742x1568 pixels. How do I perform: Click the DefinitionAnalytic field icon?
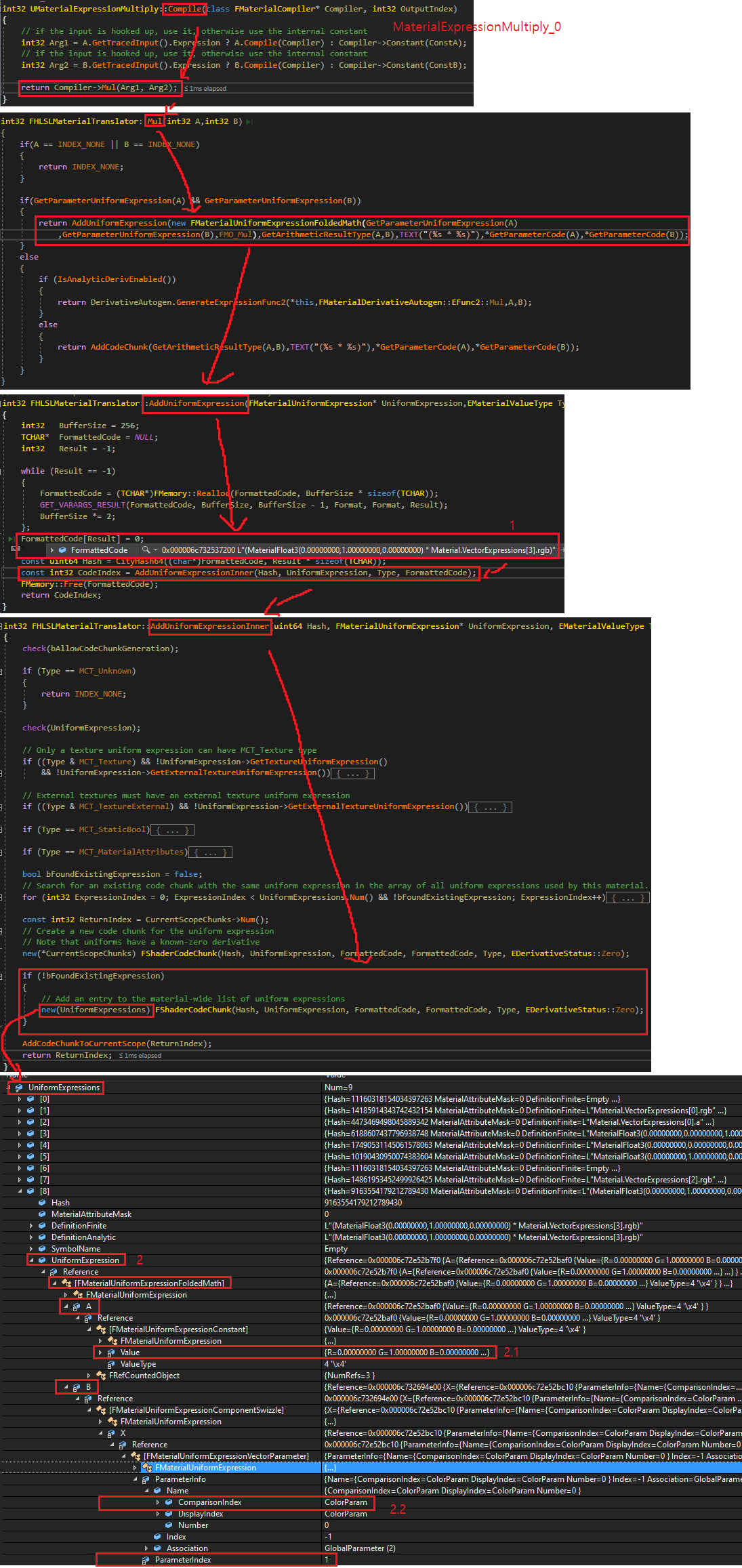42,1237
